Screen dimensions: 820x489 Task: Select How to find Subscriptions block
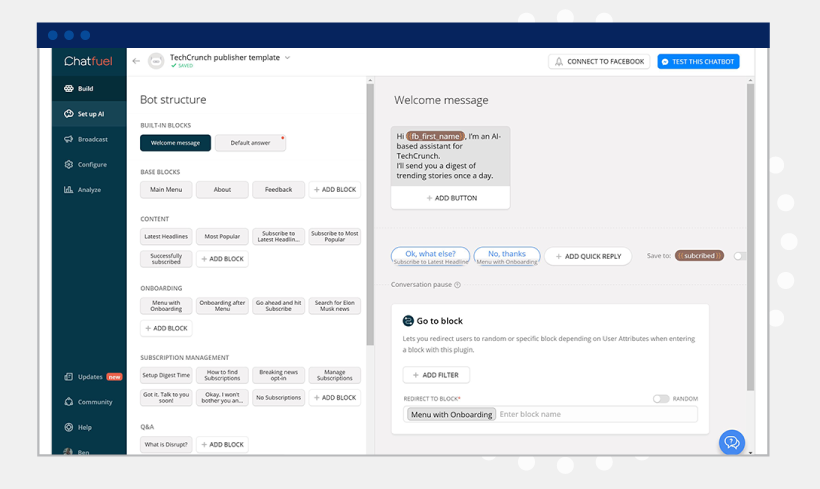(222, 375)
